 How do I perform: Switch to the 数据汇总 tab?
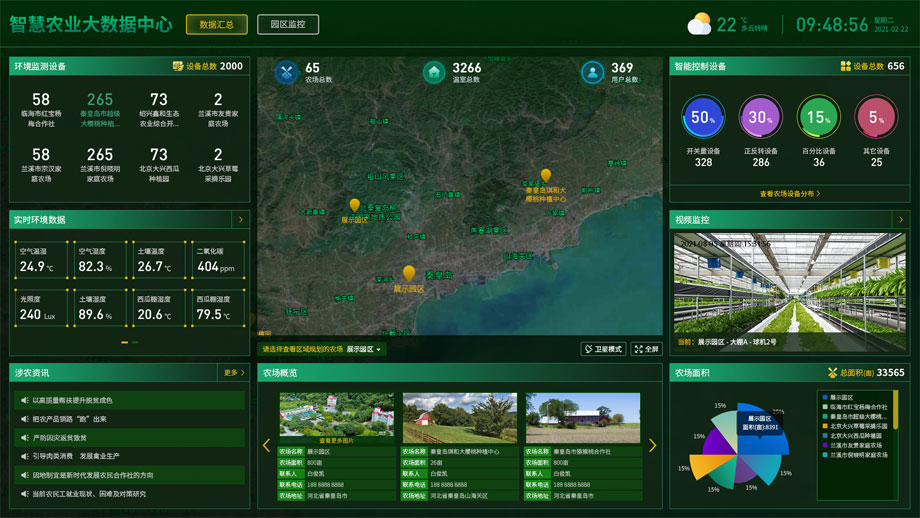[x=216, y=24]
